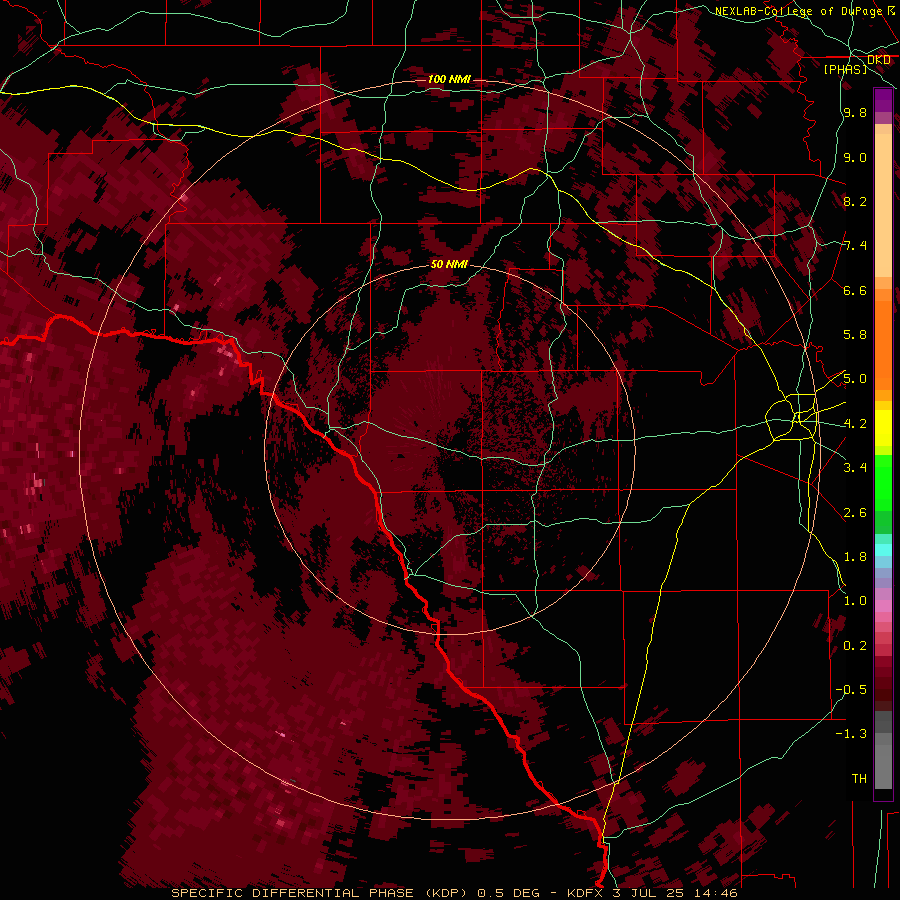Viewport: 900px width, 900px height.
Task: Click the 9.0 value on color scale
Action: pos(855,157)
